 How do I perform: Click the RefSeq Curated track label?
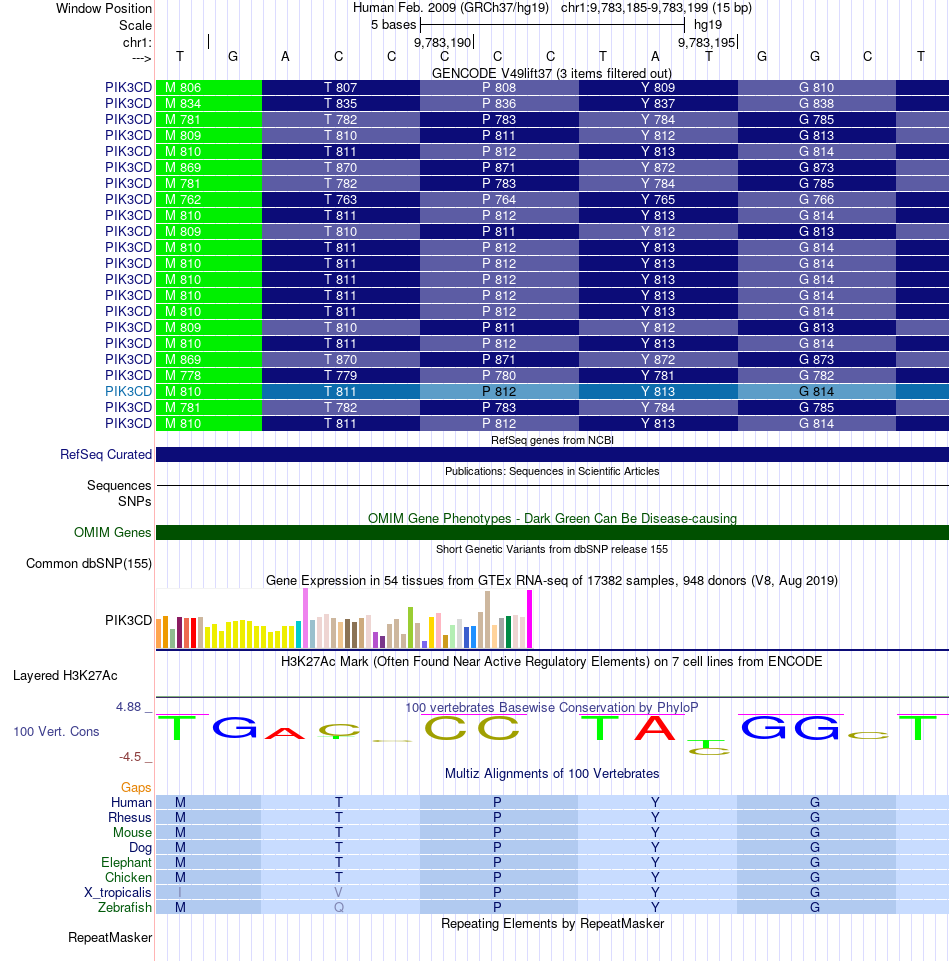105,455
